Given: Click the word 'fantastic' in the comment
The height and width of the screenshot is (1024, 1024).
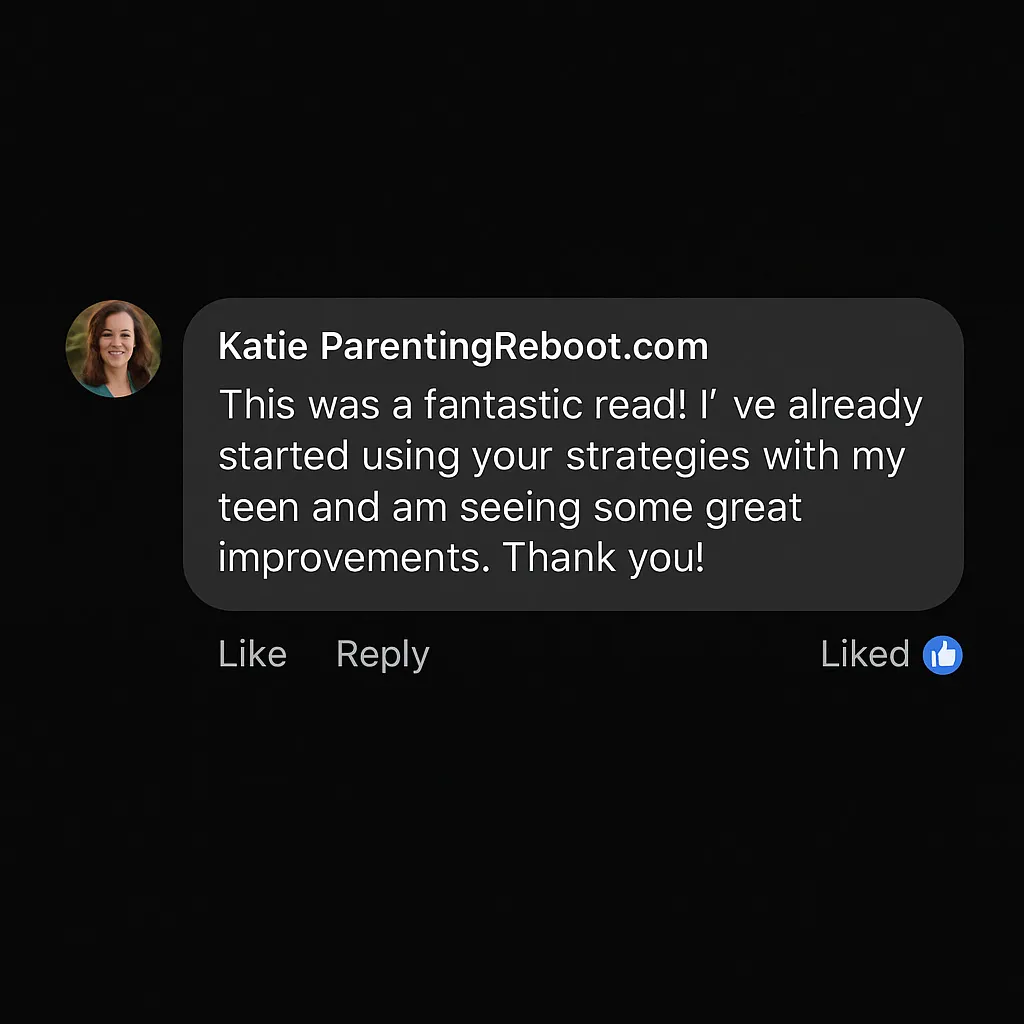Looking at the screenshot, I should pyautogui.click(x=503, y=404).
